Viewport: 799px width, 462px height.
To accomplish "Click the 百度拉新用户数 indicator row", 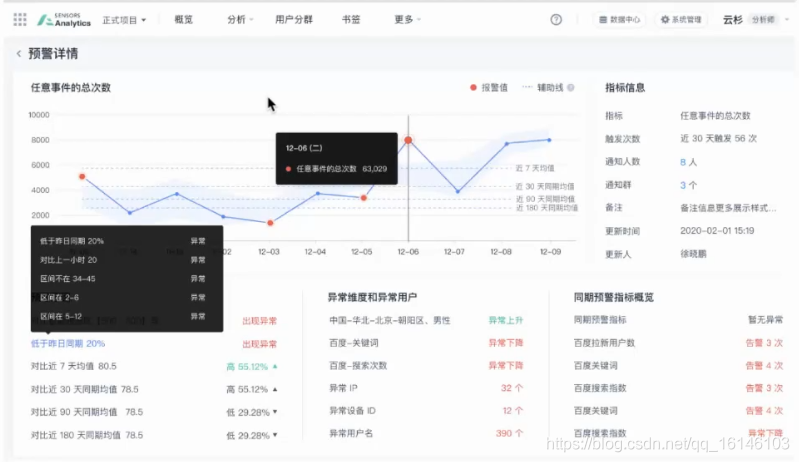I will coord(678,343).
